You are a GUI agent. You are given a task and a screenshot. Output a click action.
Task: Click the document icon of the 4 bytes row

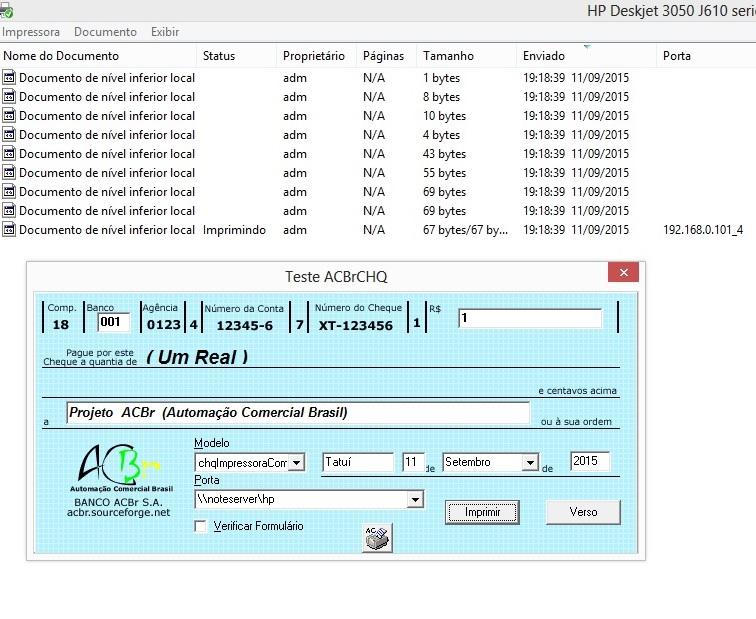pyautogui.click(x=9, y=135)
